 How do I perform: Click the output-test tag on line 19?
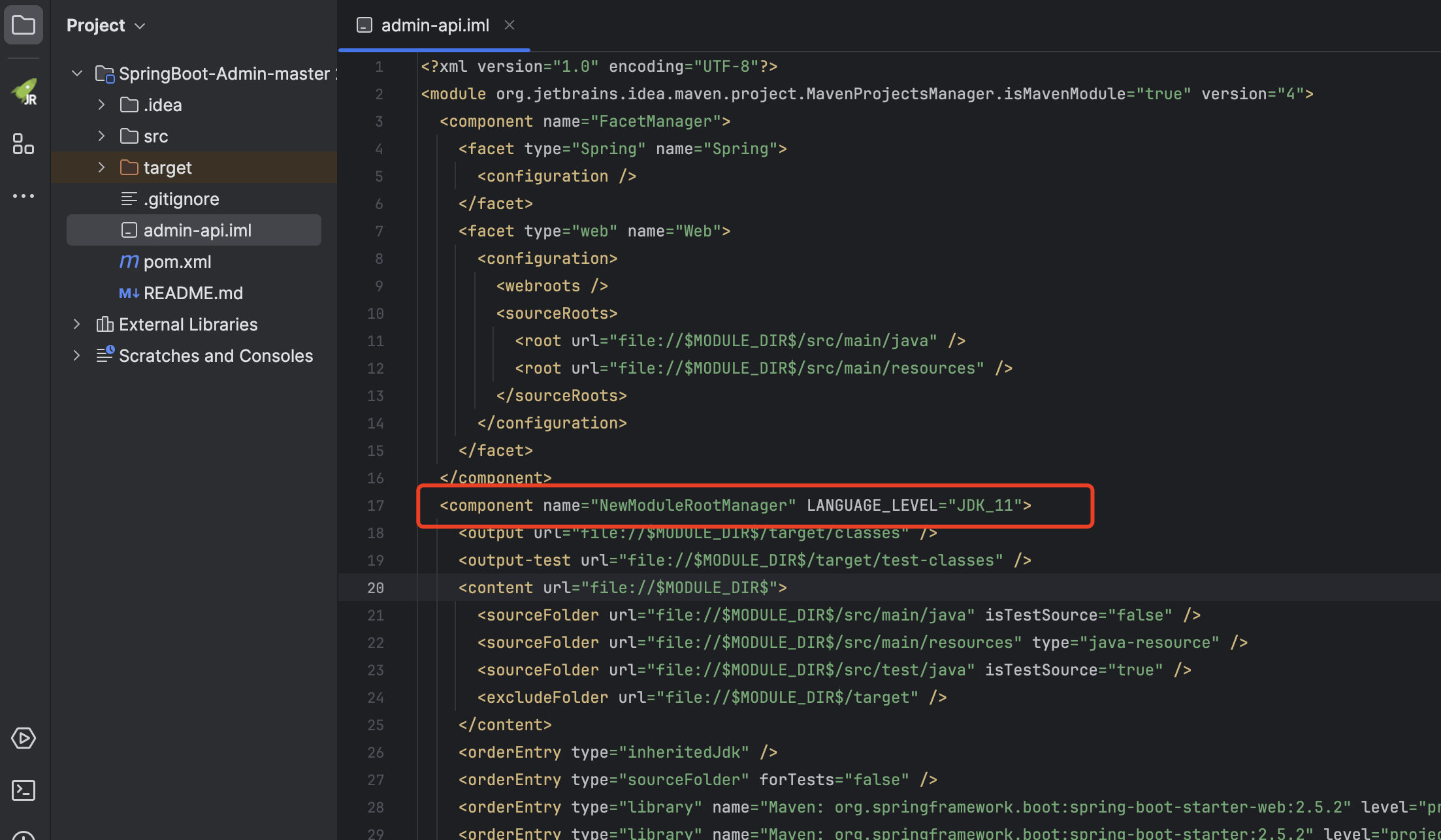pos(745,560)
